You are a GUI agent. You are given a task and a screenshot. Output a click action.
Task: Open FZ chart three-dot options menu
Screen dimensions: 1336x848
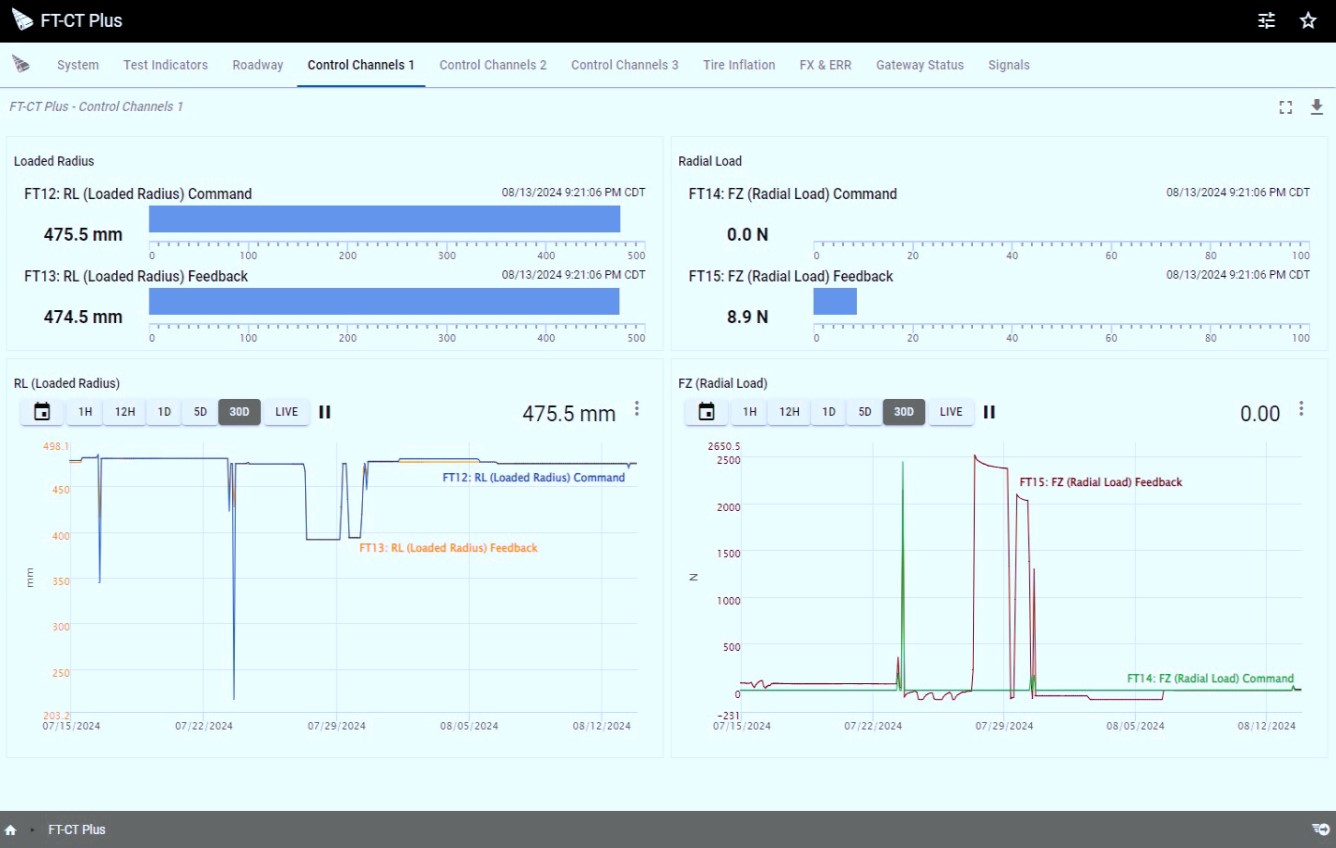pyautogui.click(x=1301, y=409)
